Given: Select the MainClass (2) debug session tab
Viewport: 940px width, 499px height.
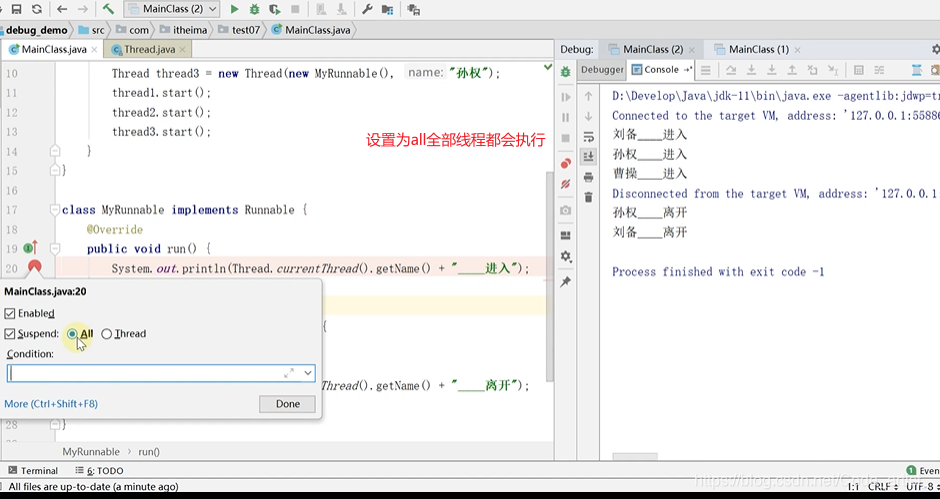Looking at the screenshot, I should (x=652, y=49).
